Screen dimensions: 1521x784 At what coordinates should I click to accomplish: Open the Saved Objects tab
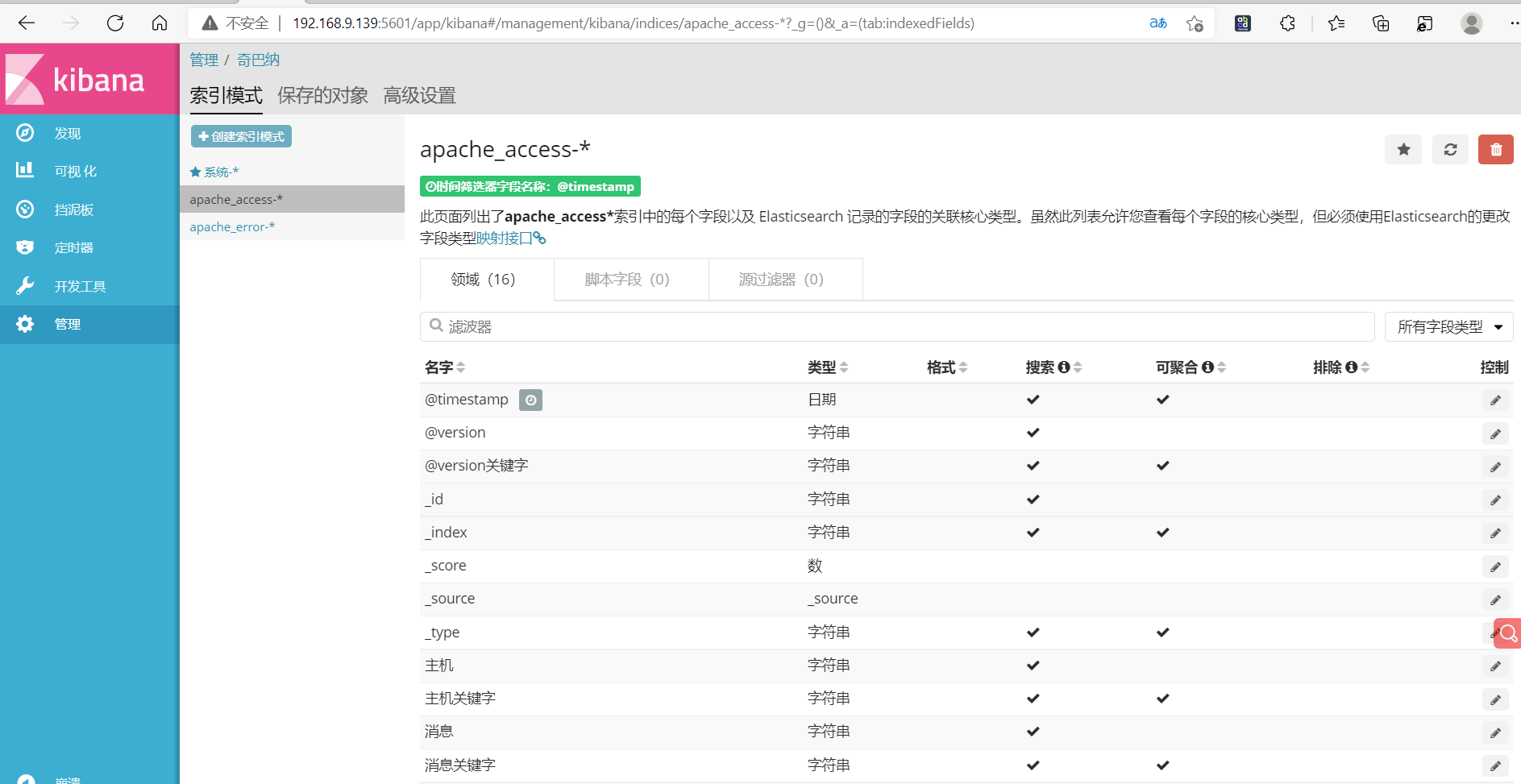coord(322,95)
